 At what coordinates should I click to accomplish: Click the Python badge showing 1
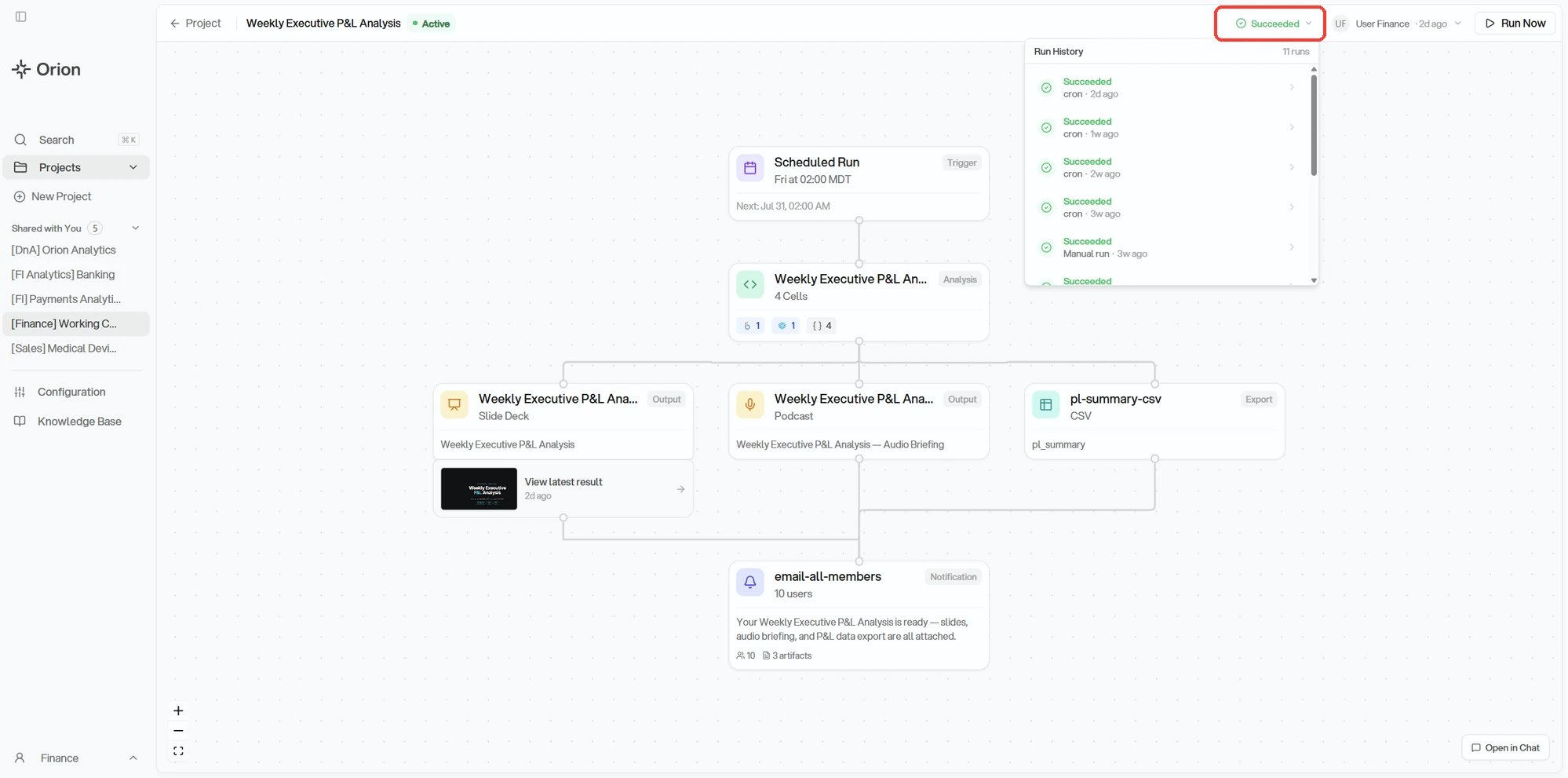click(751, 326)
